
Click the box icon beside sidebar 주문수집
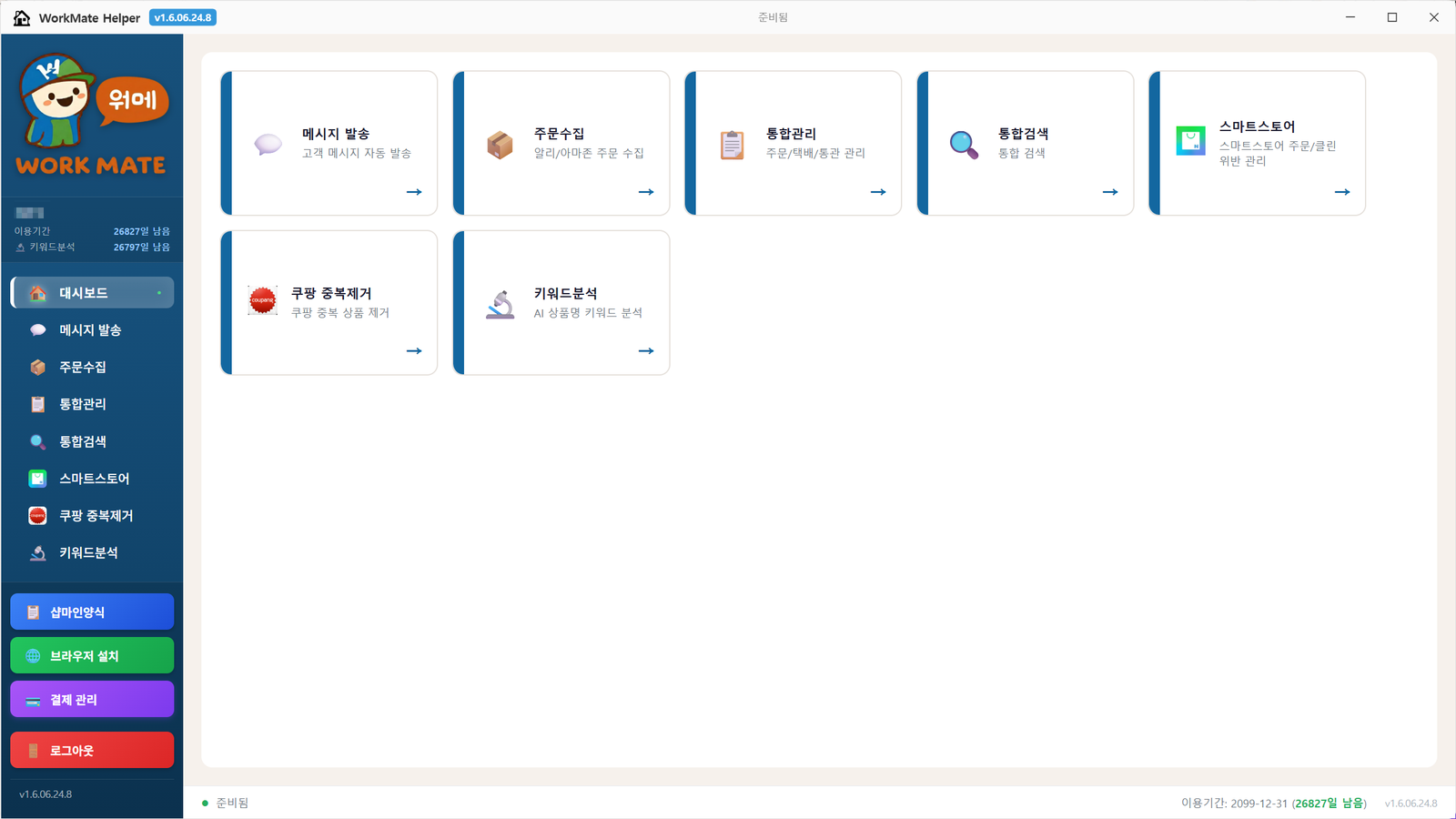38,367
